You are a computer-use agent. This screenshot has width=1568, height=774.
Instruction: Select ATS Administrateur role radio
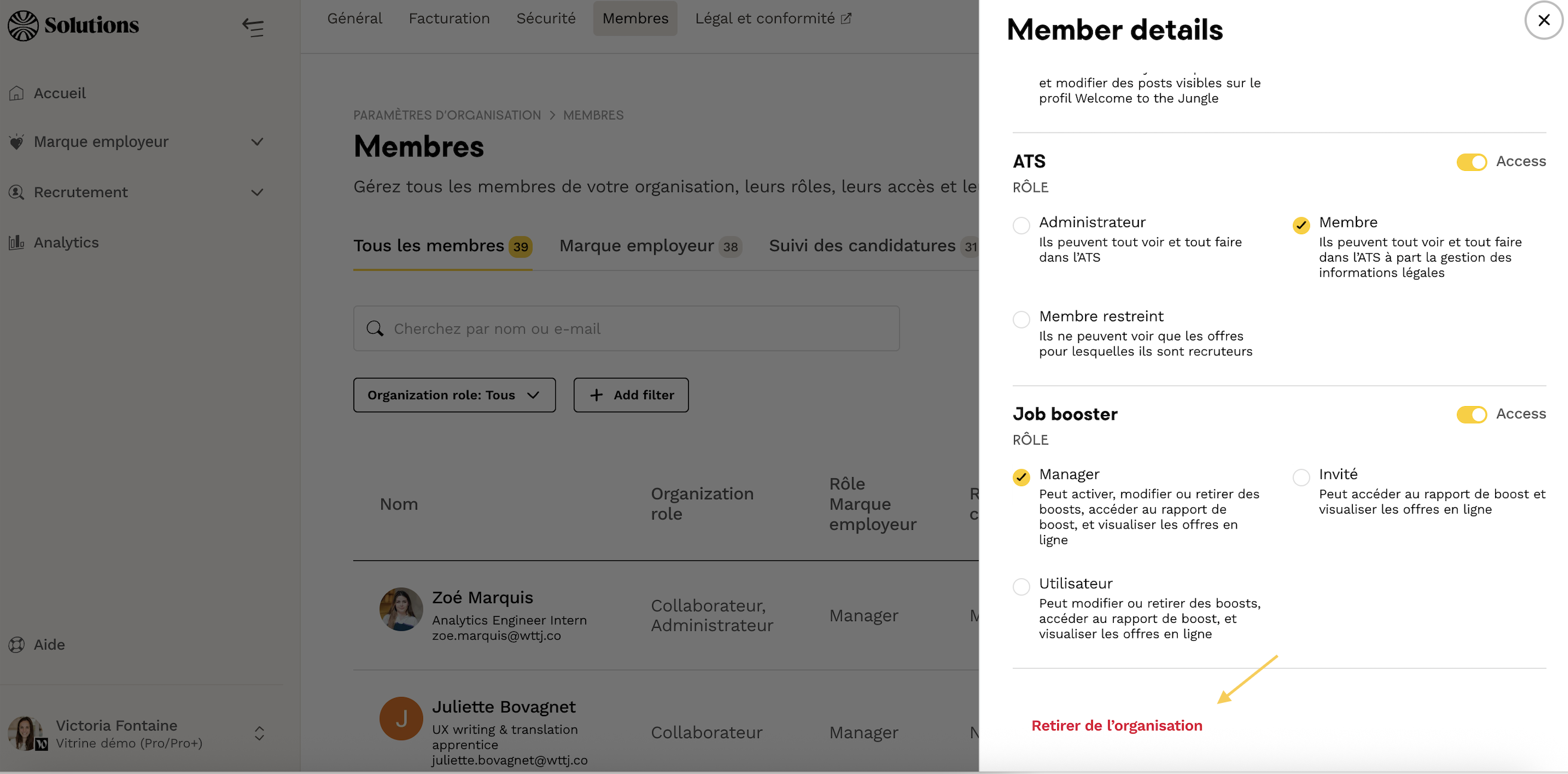pyautogui.click(x=1021, y=225)
